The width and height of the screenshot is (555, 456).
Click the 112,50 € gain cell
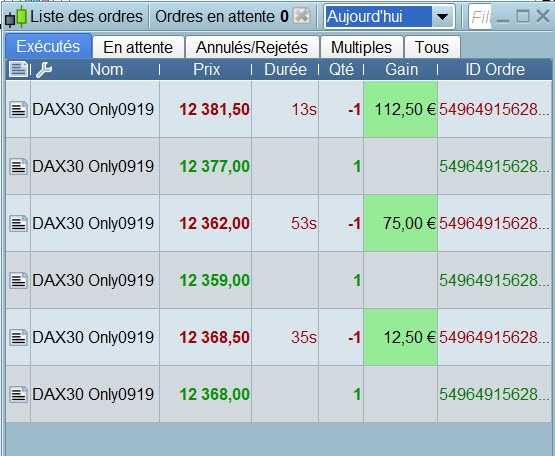(401, 109)
